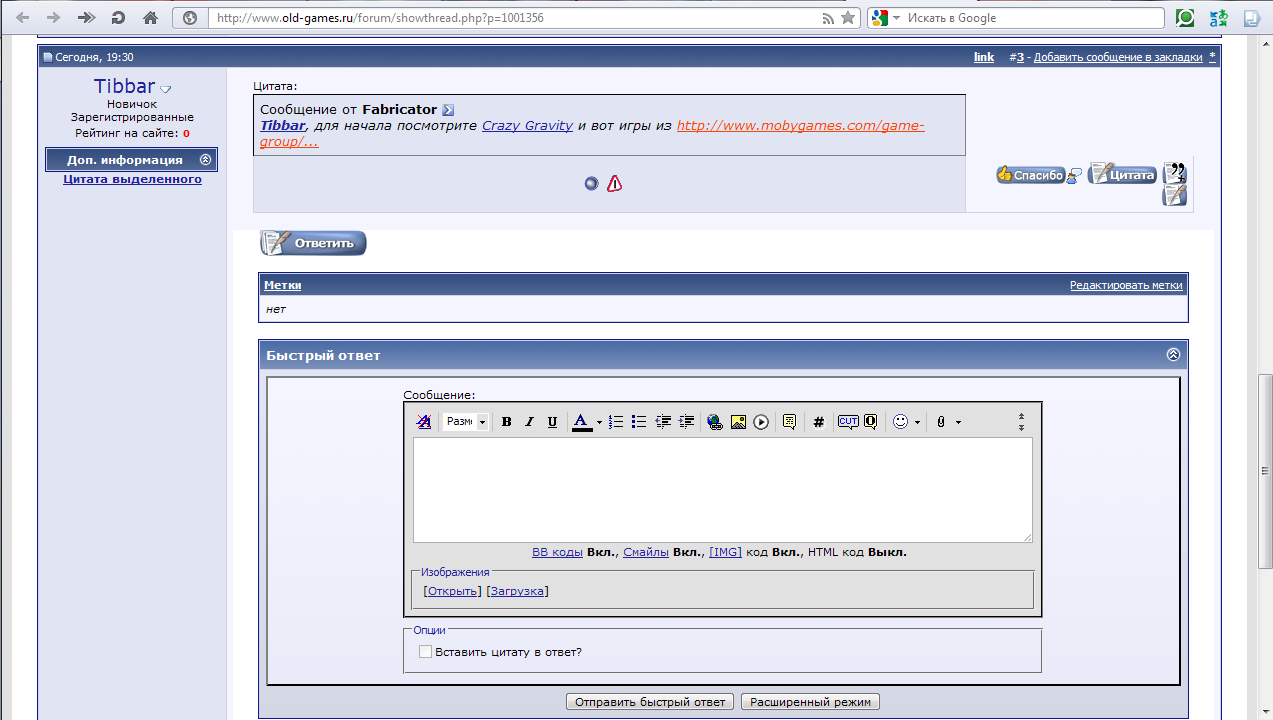Open mobygames.com game-group link
This screenshot has height=720, width=1273.
(592, 134)
